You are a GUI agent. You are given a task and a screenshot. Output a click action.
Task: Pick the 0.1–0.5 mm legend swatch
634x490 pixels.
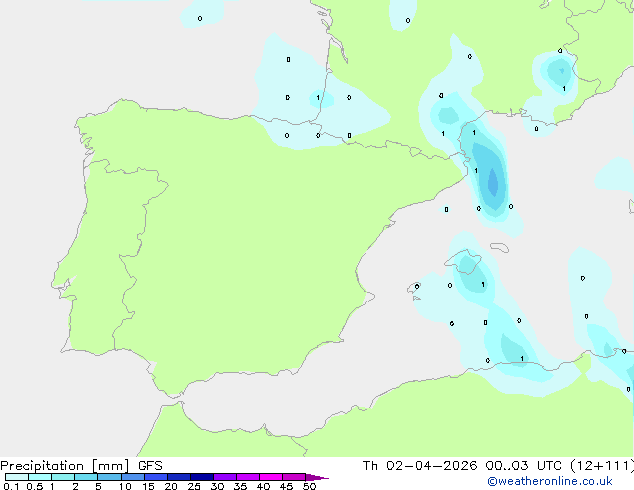coord(17,477)
